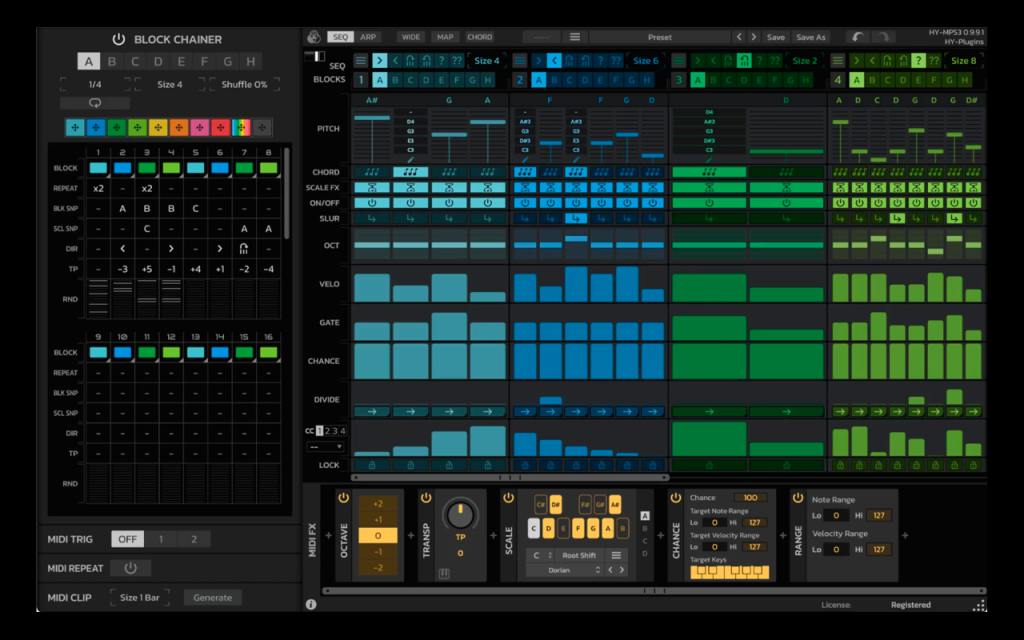Toggle the MIDI Repeat power button
The image size is (1024, 640).
pos(131,568)
